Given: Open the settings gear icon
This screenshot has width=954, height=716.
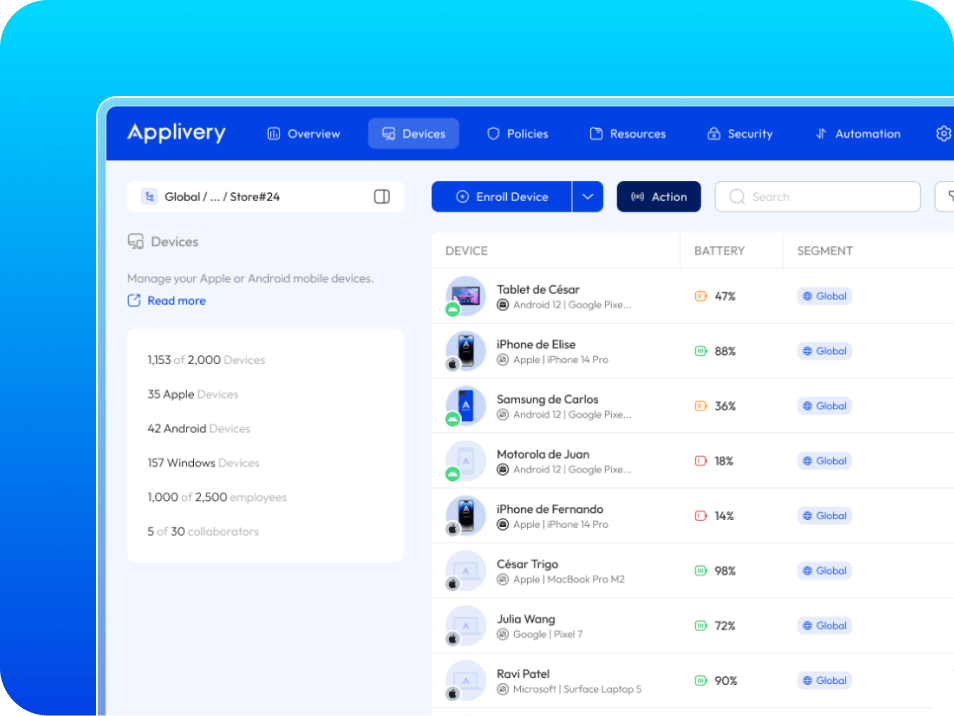Looking at the screenshot, I should click(x=943, y=133).
